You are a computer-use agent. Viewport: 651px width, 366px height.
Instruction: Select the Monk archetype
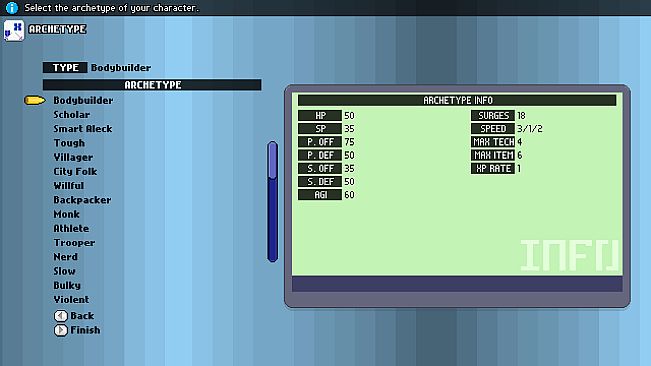(x=66, y=214)
